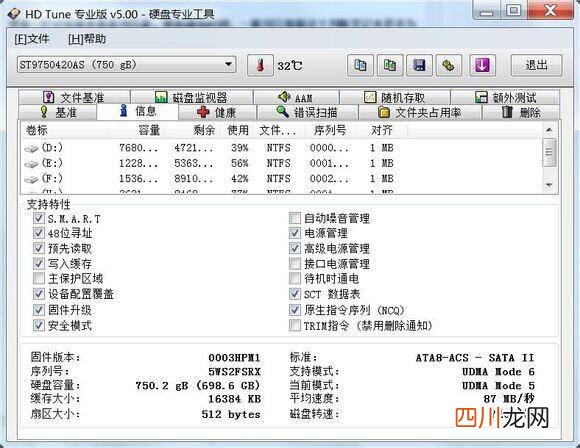Switch to the 基准 tab
This screenshot has width=580, height=448.
(x=58, y=112)
